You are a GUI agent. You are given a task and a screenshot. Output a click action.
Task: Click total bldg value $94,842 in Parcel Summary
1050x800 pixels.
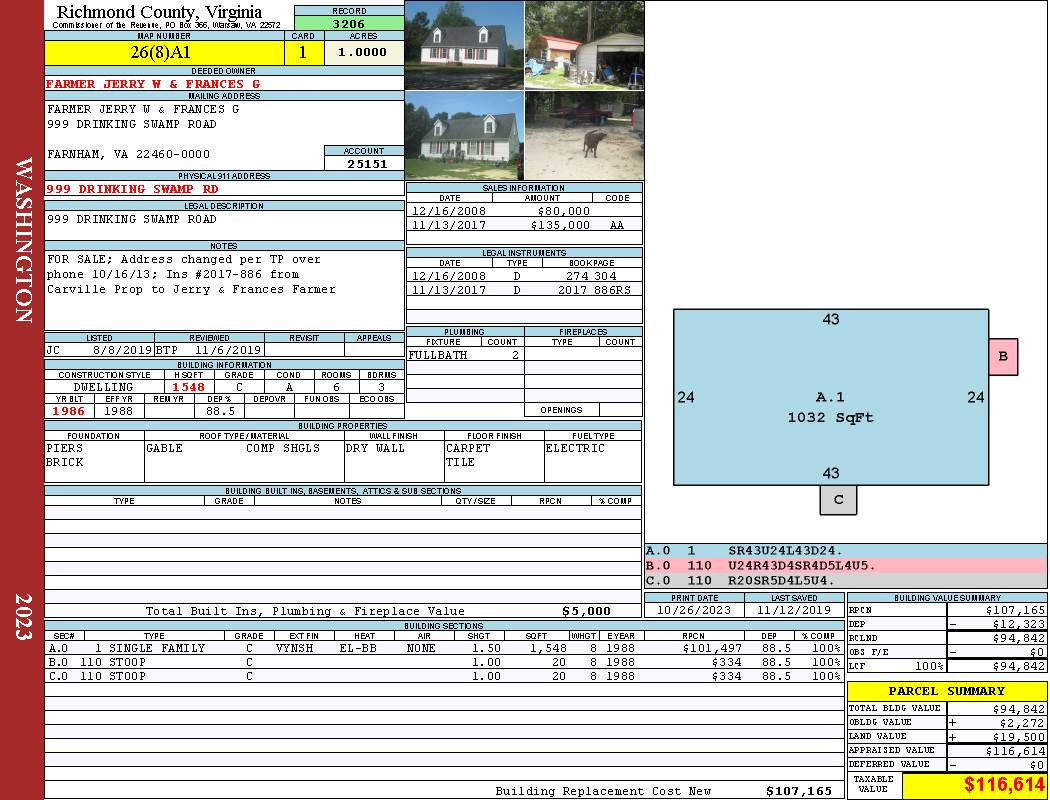coord(1018,709)
